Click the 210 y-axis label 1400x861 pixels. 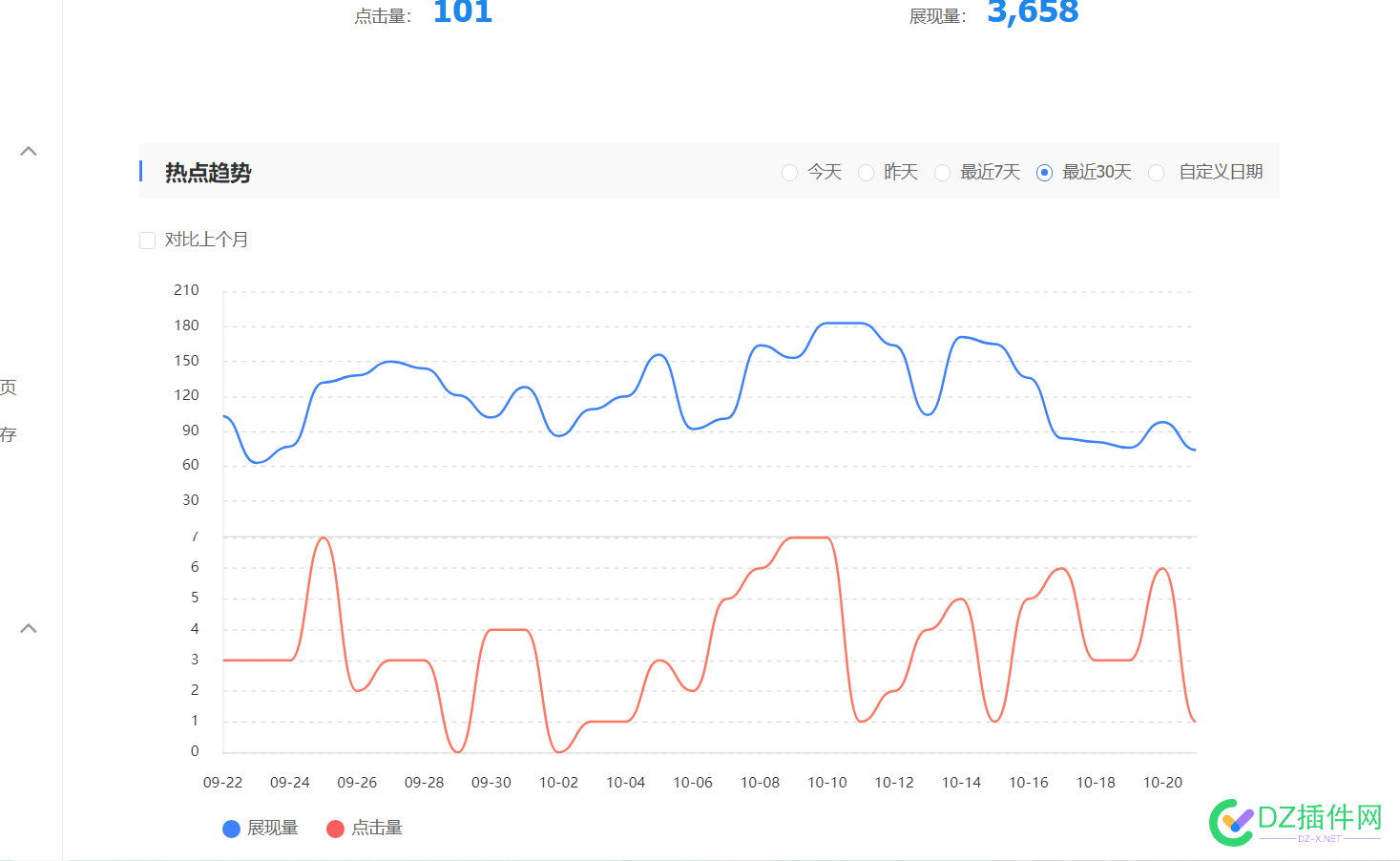[x=186, y=290]
